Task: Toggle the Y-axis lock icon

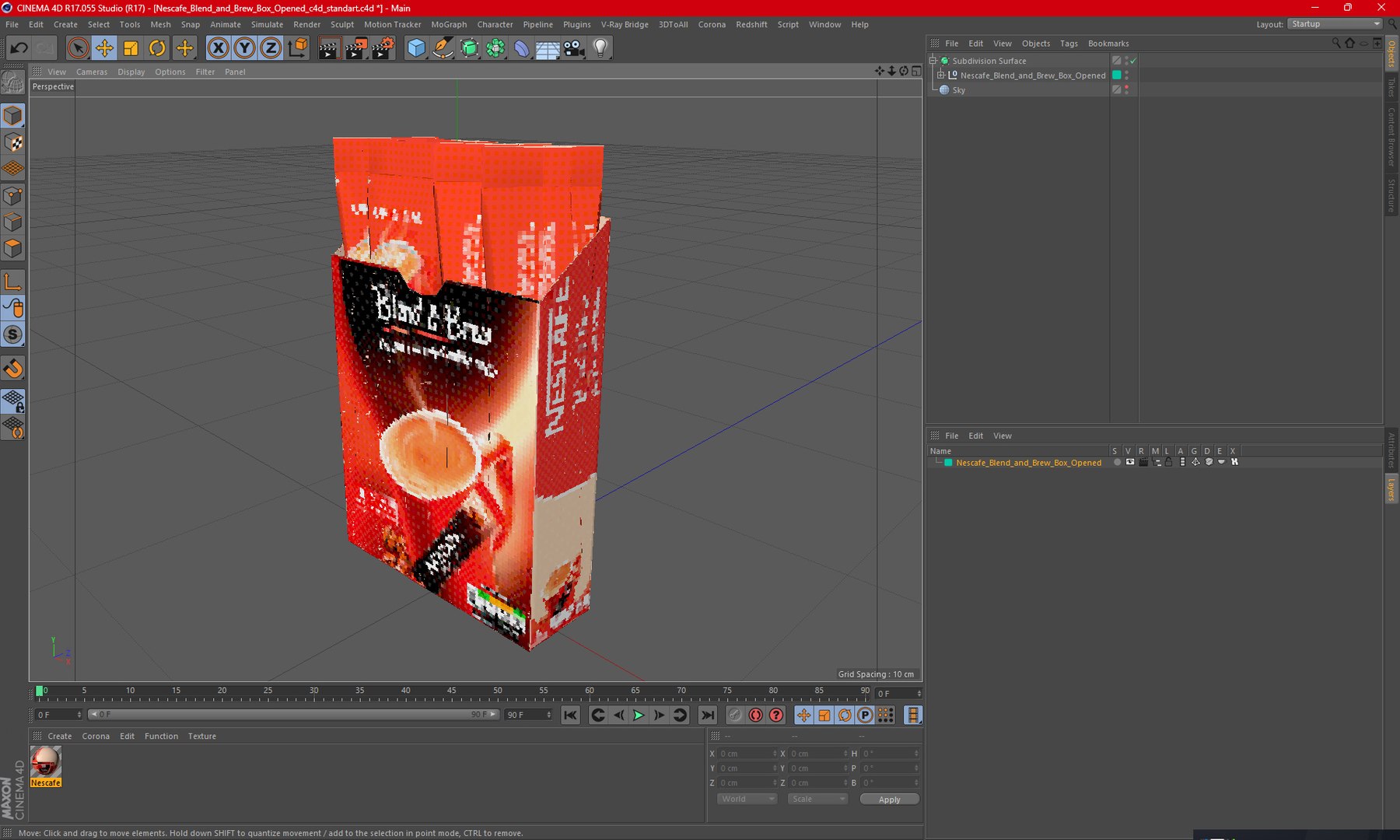Action: pos(244,48)
